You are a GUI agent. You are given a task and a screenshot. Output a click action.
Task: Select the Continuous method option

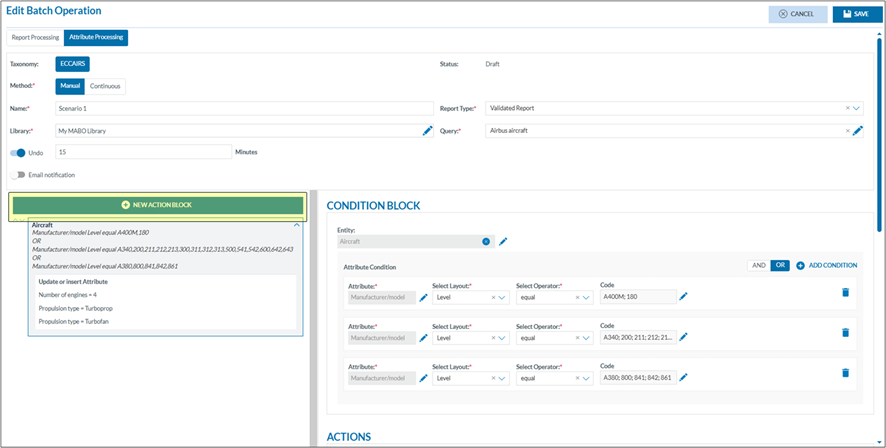coord(104,86)
